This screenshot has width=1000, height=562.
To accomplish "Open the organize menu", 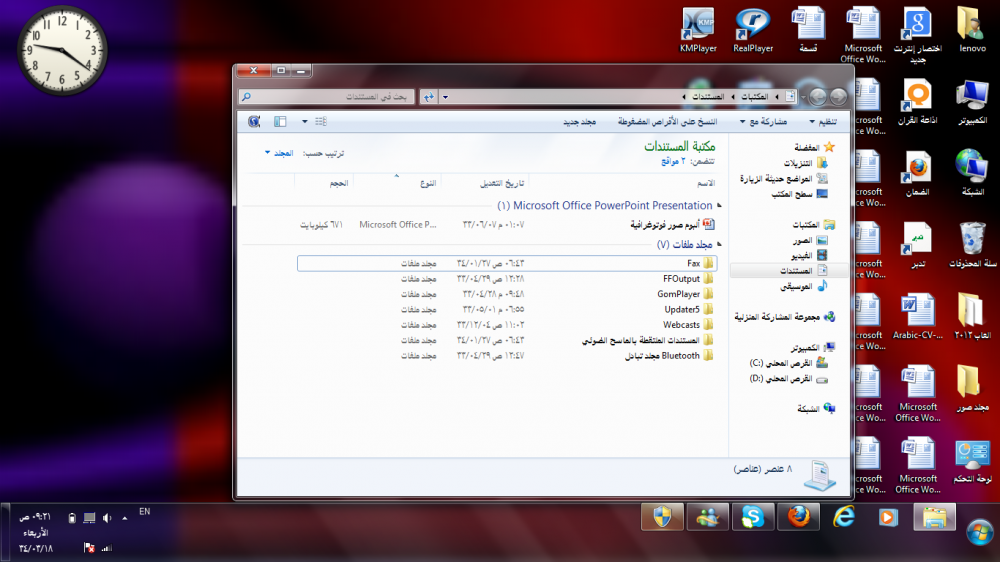I will click(x=823, y=121).
